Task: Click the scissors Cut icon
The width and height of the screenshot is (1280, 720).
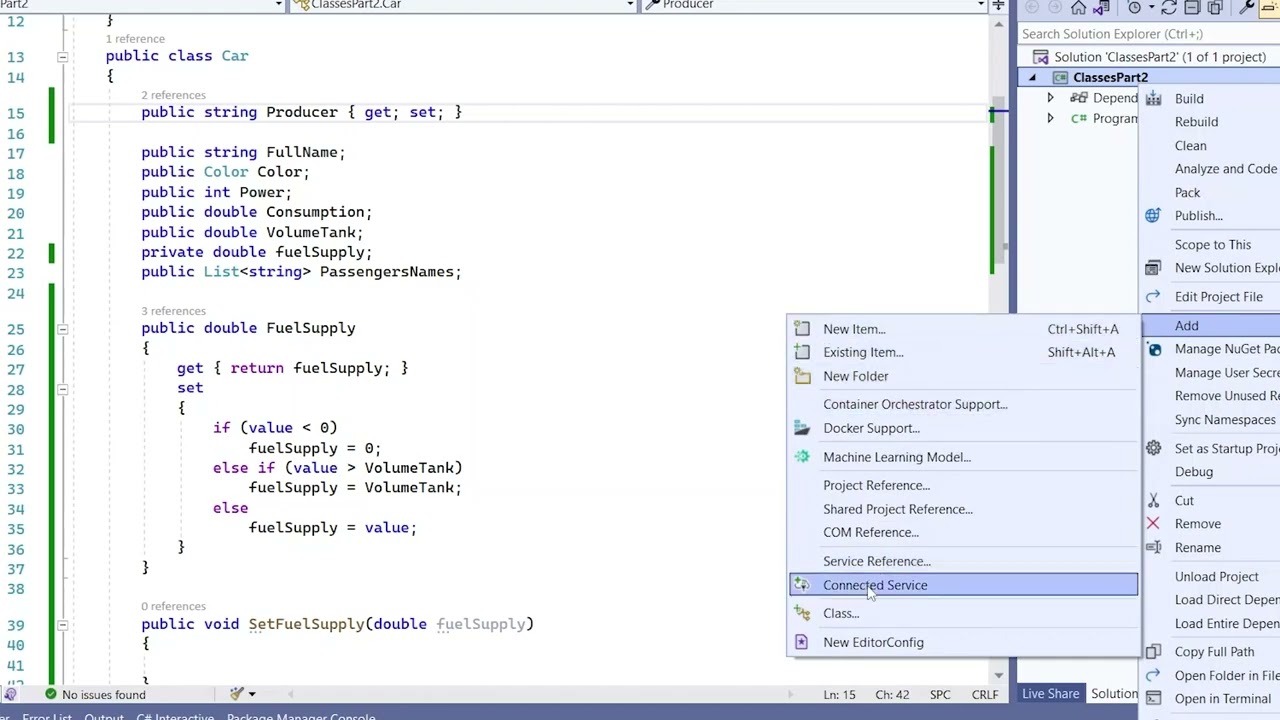Action: pos(1153,501)
